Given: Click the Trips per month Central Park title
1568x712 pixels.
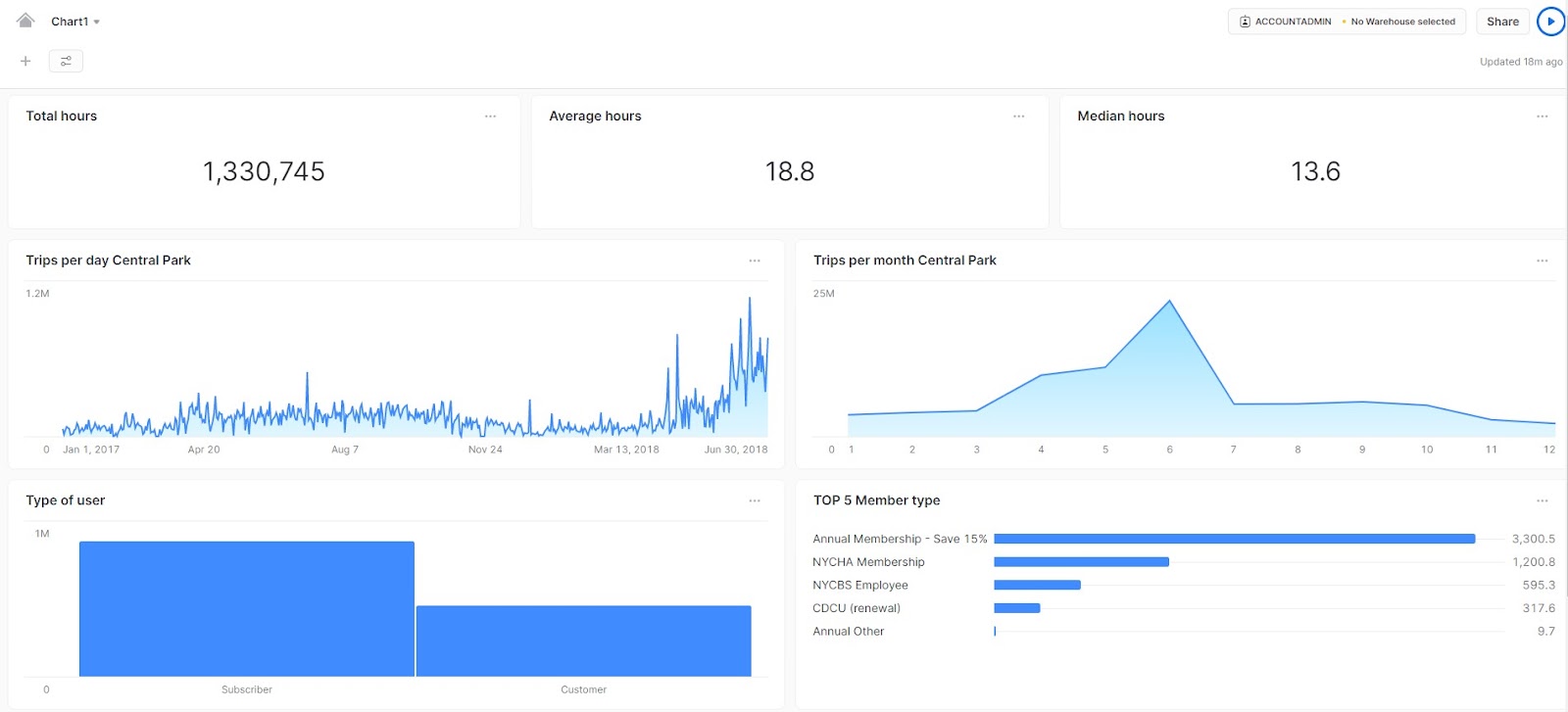Looking at the screenshot, I should coord(905,261).
